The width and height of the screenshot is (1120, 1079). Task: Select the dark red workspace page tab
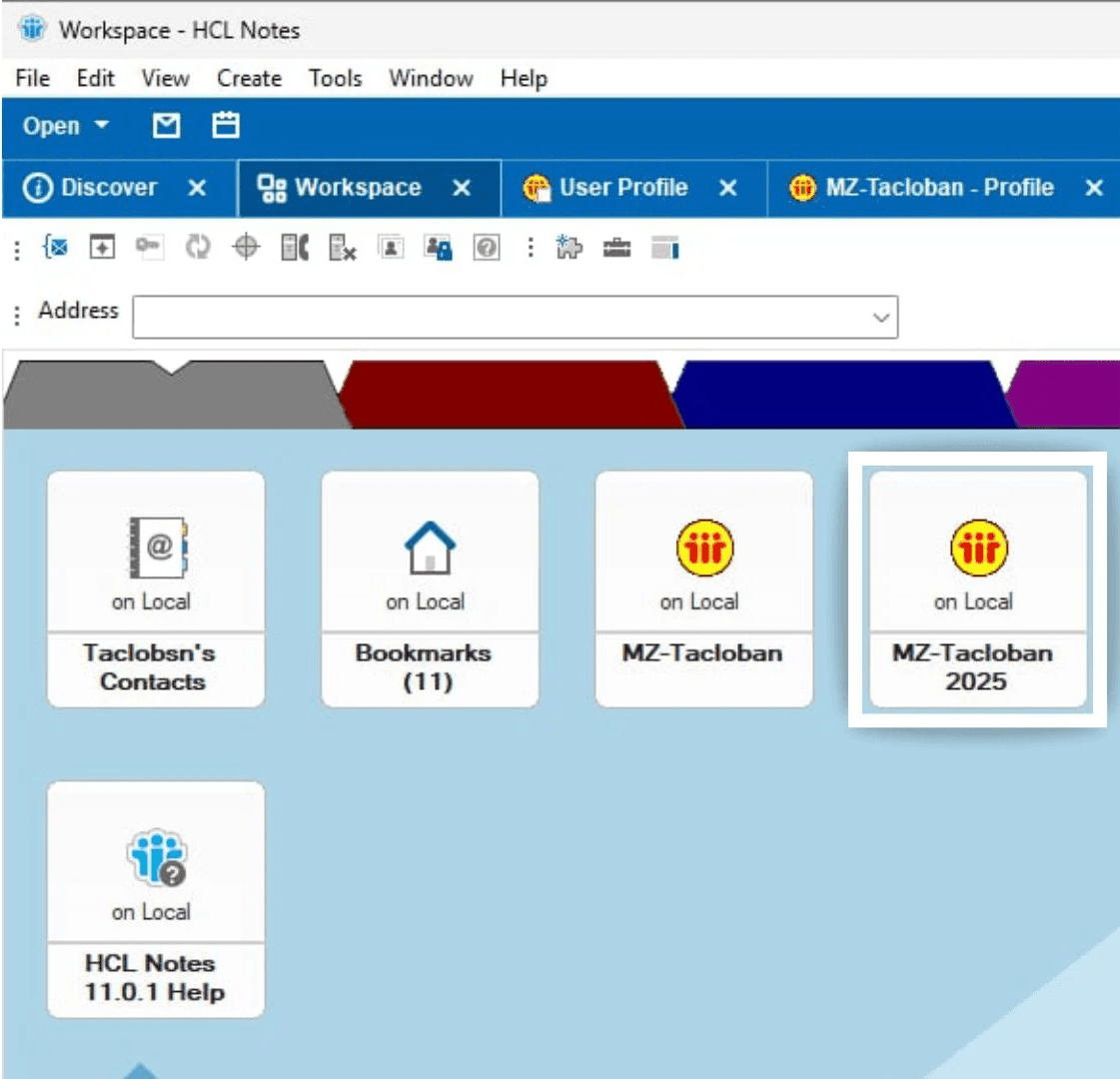511,395
